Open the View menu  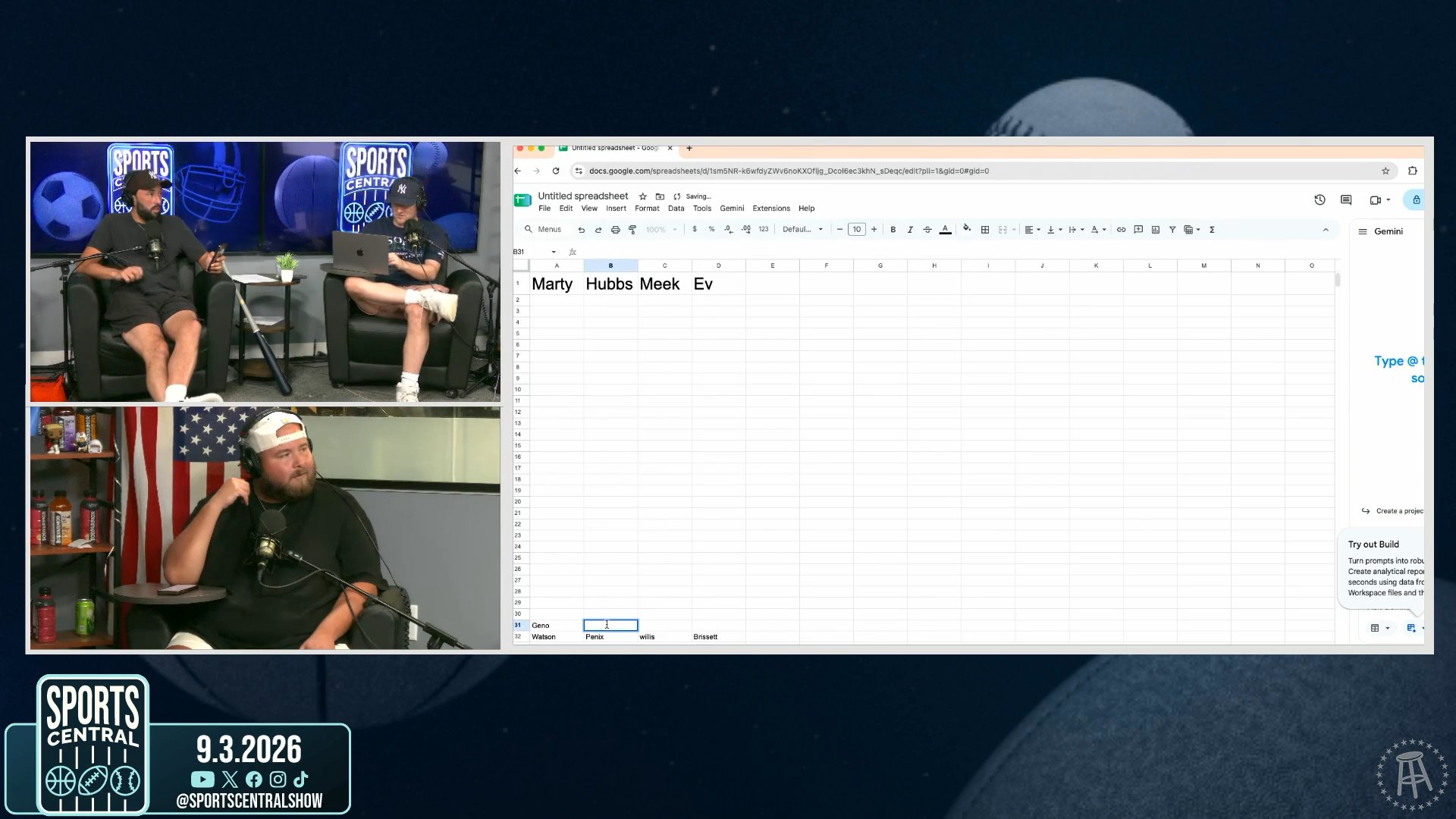pyautogui.click(x=589, y=209)
